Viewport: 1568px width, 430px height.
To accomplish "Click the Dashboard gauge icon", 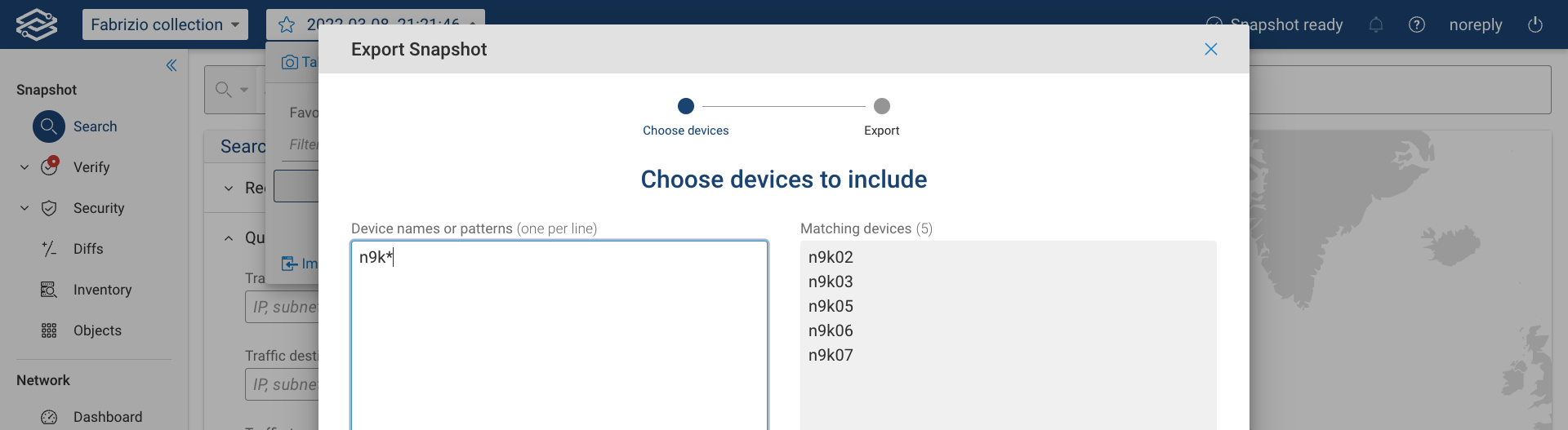I will 49,417.
